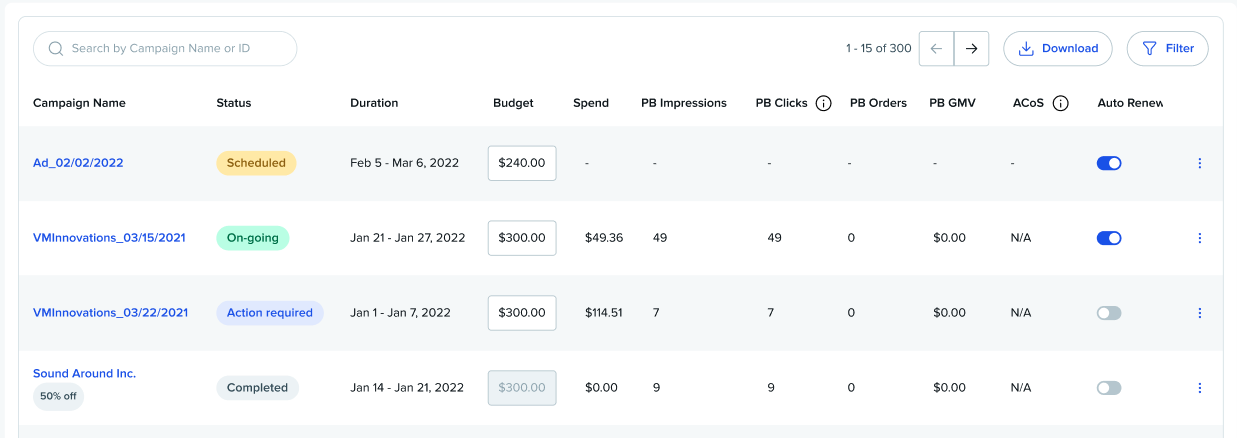Image resolution: width=1237 pixels, height=438 pixels.
Task: Open three-dot menu for VMInnovations_03/15/2021
Action: [x=1199, y=238]
